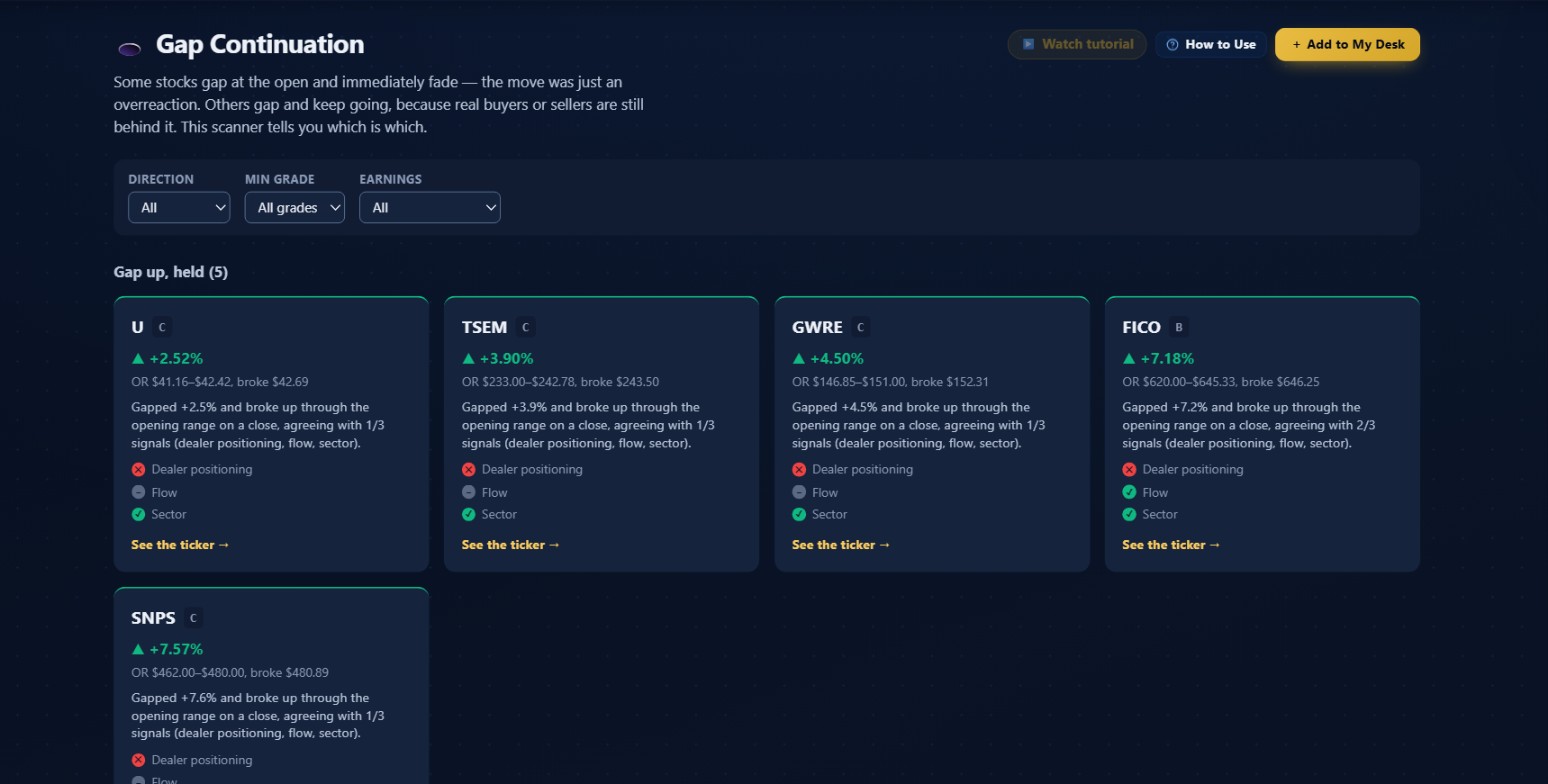This screenshot has height=784, width=1548.
Task: Click grade C badge next to SNPS
Action: [193, 618]
